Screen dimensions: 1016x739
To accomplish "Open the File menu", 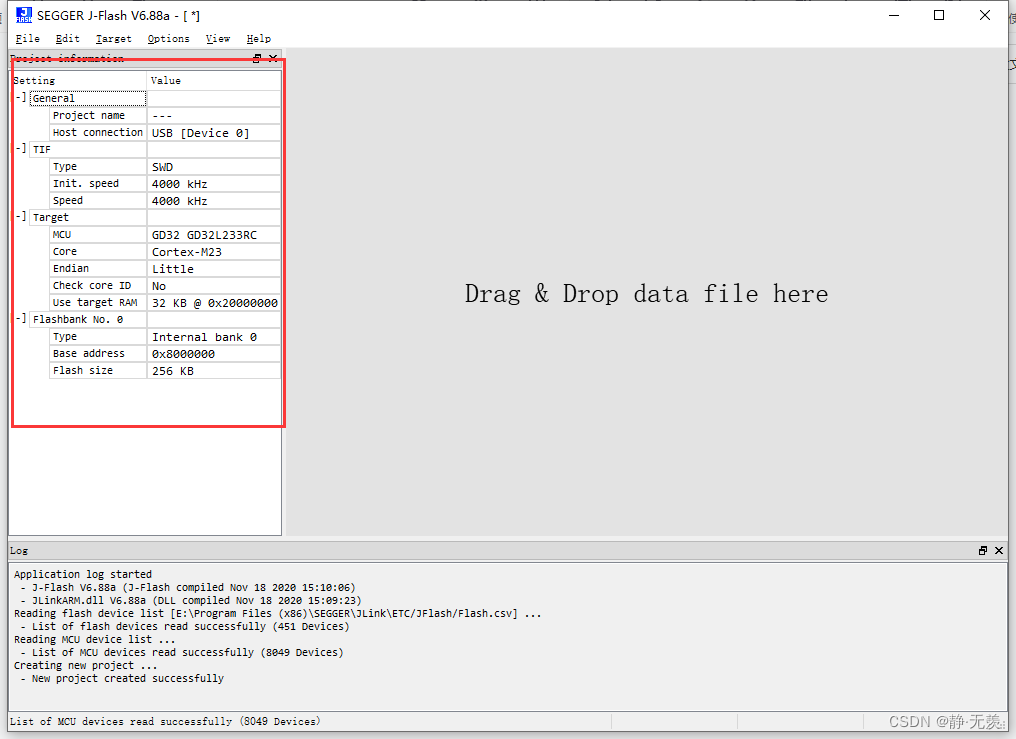I will (28, 39).
